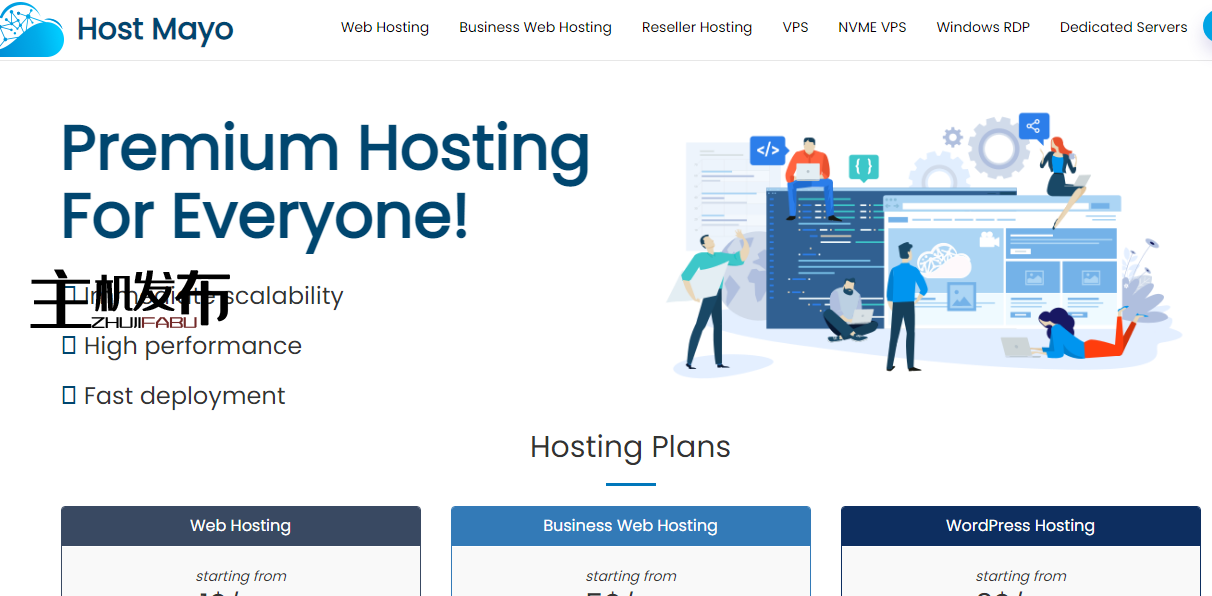Viewport: 1212px width, 596px height.
Task: Click the large gray gear icon in illustration
Action: click(997, 148)
